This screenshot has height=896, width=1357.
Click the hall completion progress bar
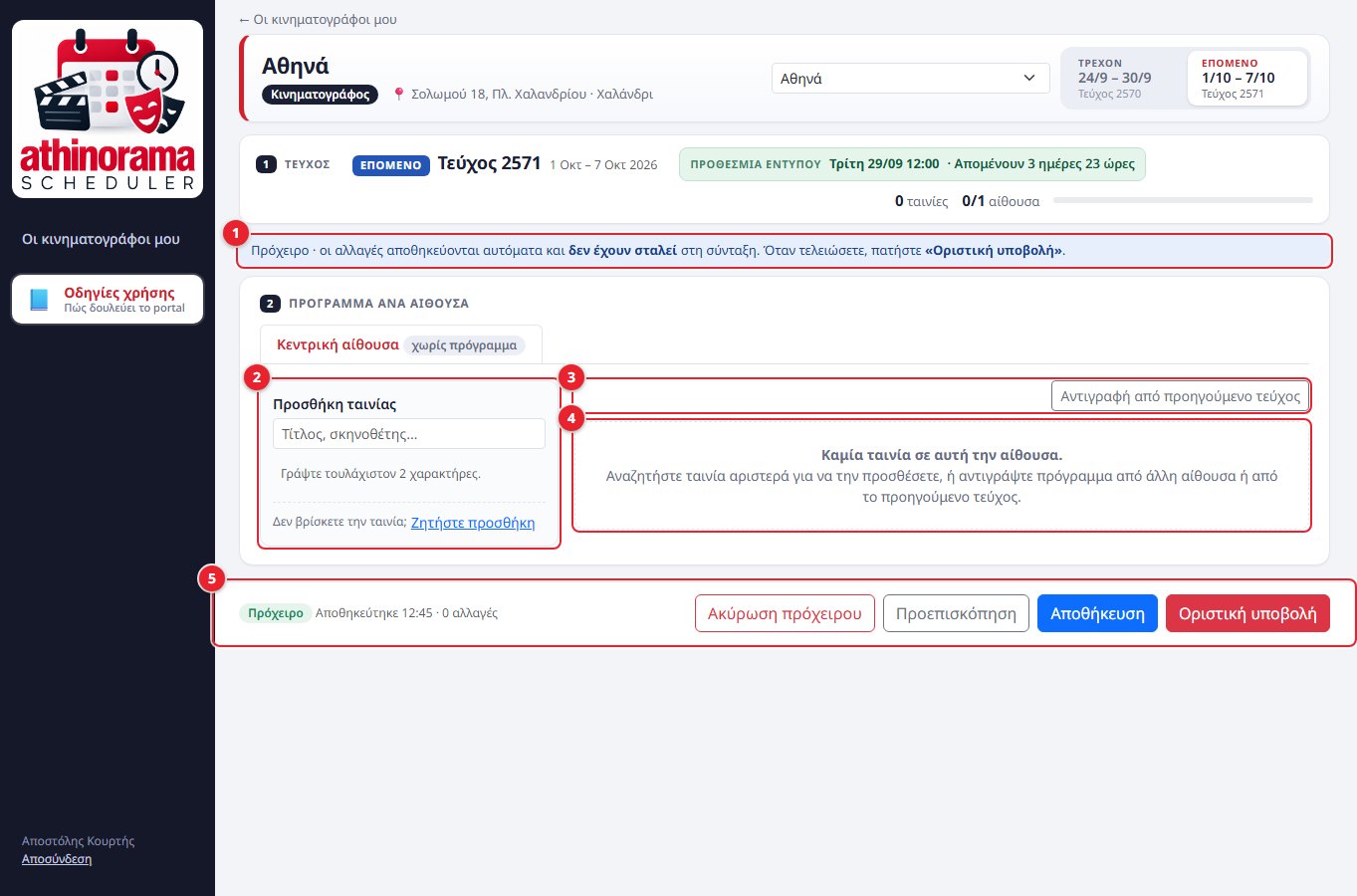click(x=1183, y=201)
